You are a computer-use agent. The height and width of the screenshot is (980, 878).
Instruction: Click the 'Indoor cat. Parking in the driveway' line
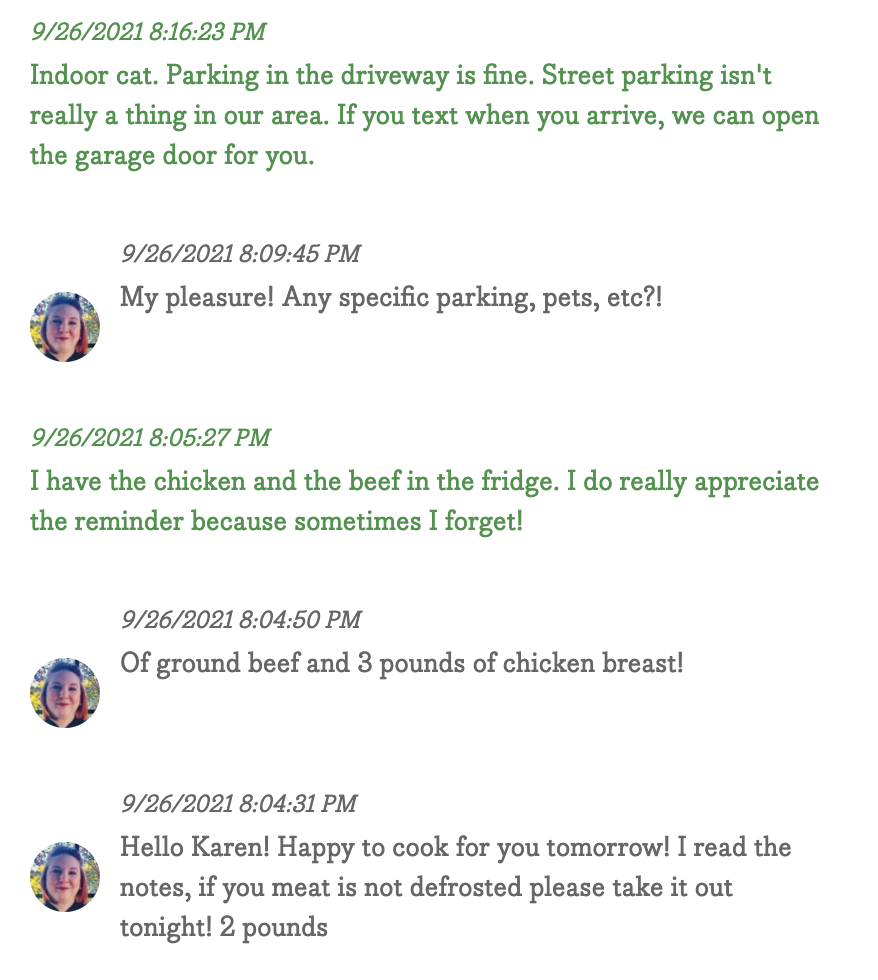(x=401, y=76)
